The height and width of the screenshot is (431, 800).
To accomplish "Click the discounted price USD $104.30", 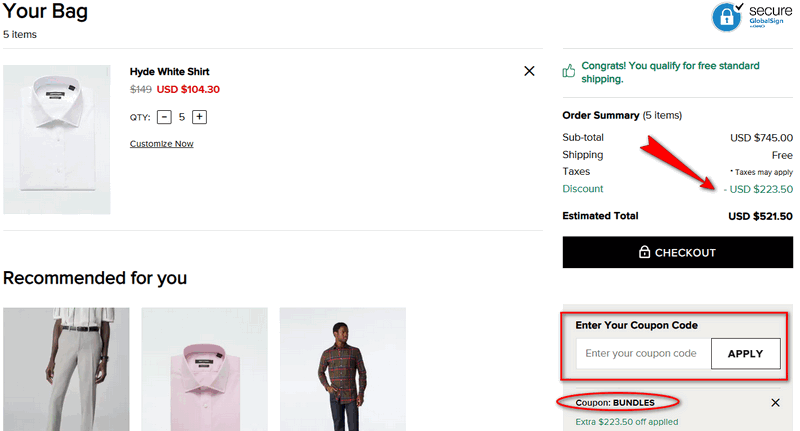I will 188,89.
